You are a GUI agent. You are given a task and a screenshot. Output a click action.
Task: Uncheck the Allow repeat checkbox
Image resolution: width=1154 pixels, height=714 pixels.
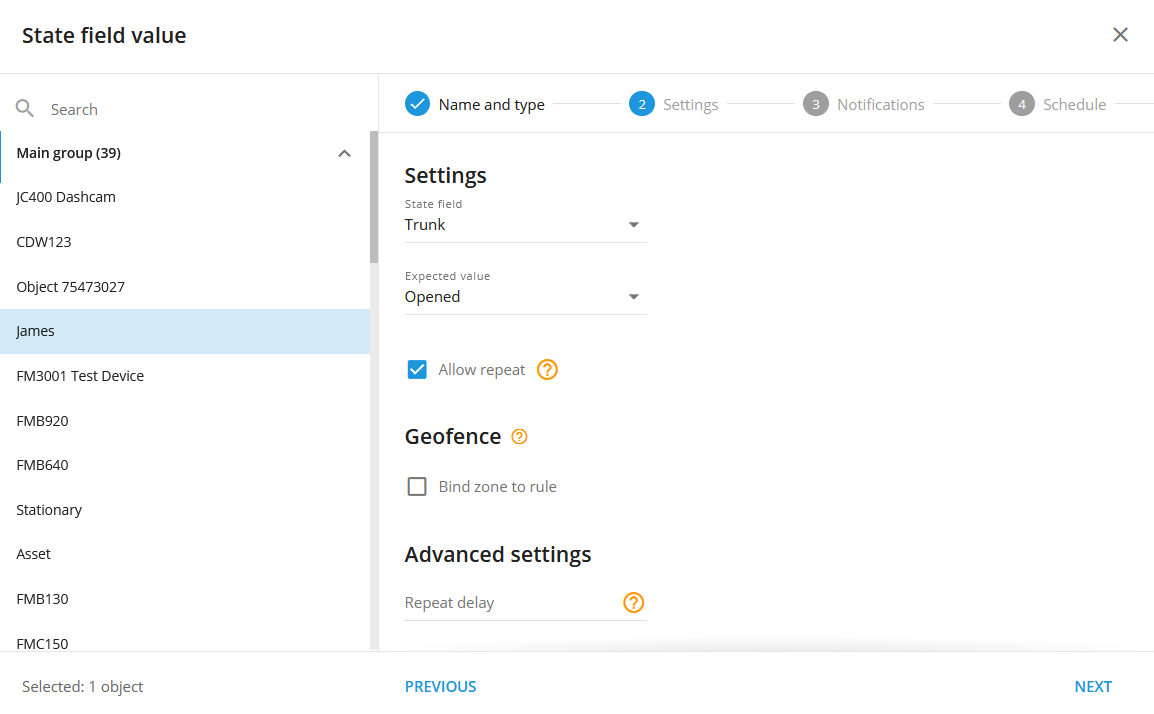click(417, 370)
